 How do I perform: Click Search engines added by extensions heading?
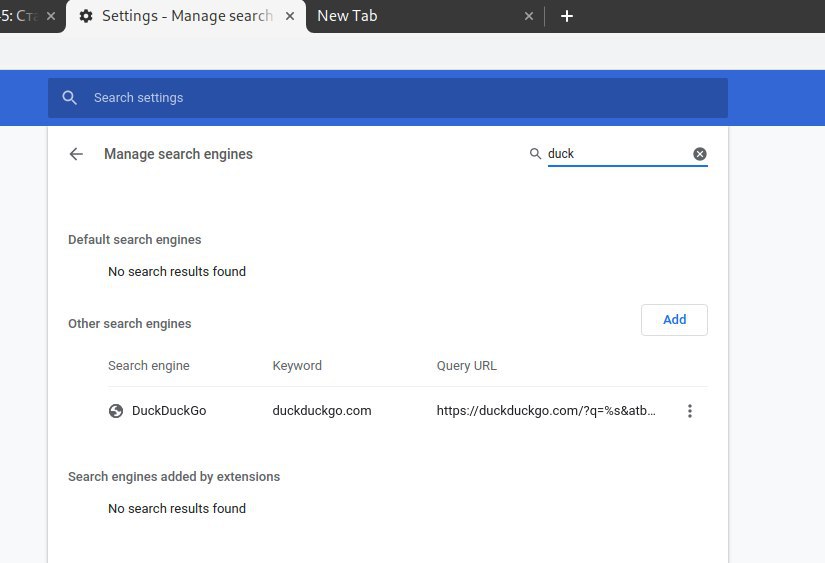[174, 477]
